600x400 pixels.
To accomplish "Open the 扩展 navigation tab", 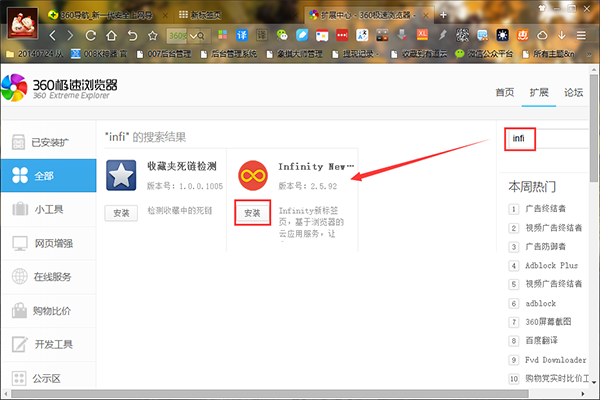I will [x=539, y=92].
